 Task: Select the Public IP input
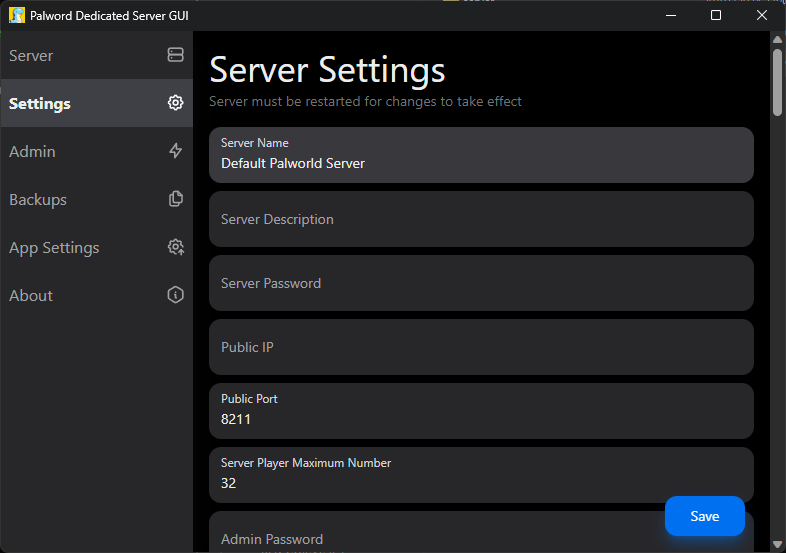[x=480, y=347]
